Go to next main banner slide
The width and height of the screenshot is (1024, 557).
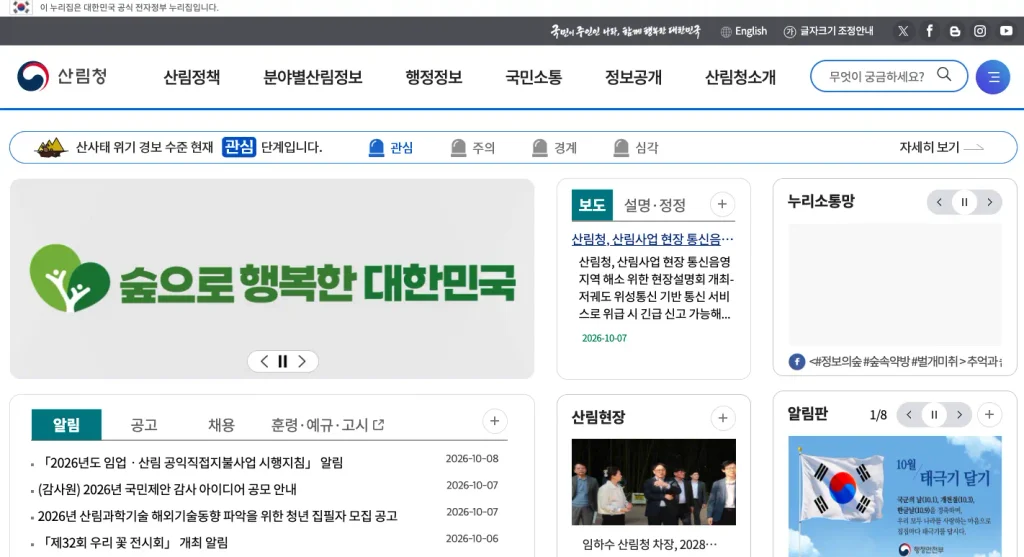tap(302, 361)
